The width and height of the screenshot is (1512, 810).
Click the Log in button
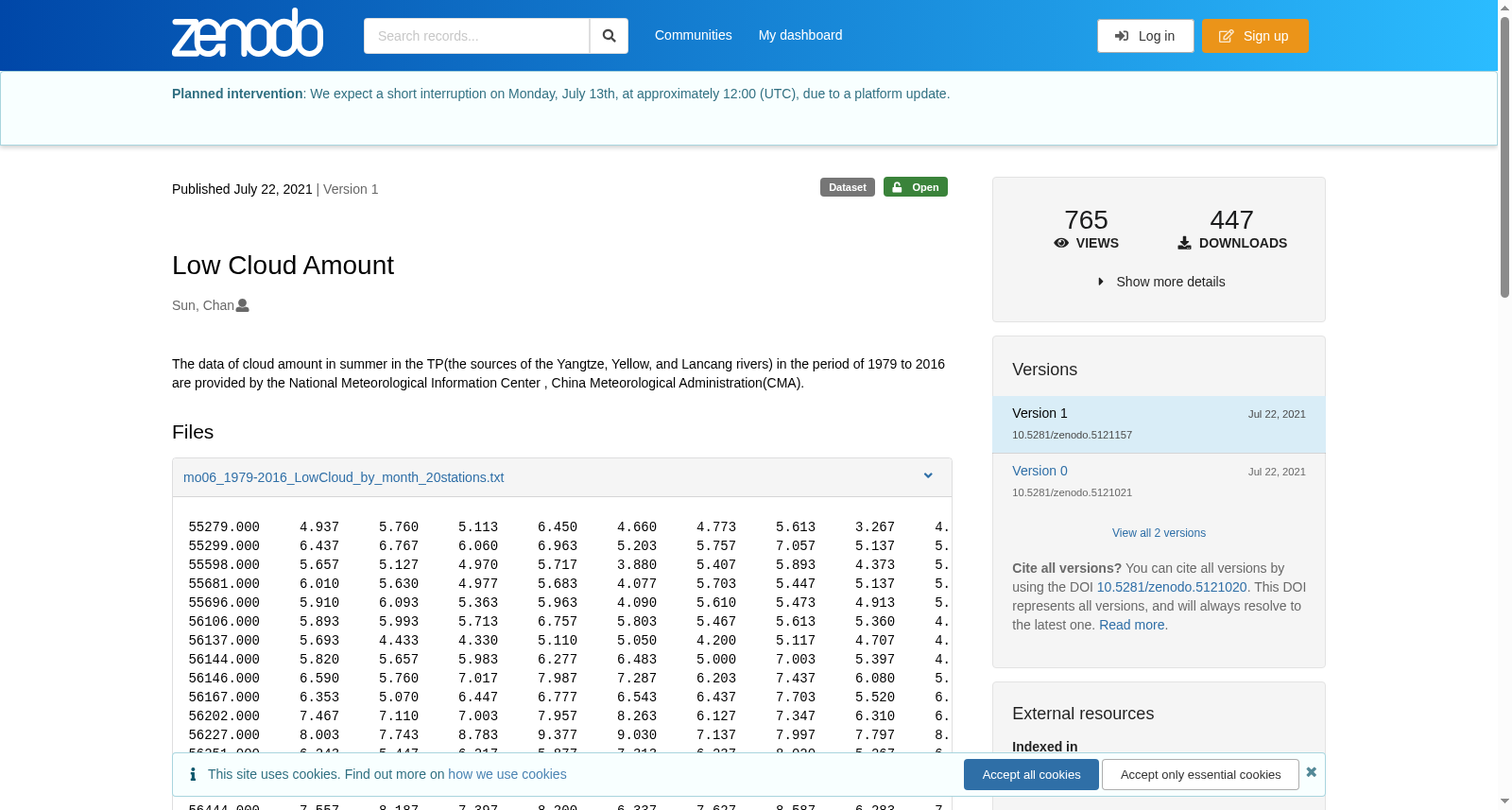coord(1145,36)
